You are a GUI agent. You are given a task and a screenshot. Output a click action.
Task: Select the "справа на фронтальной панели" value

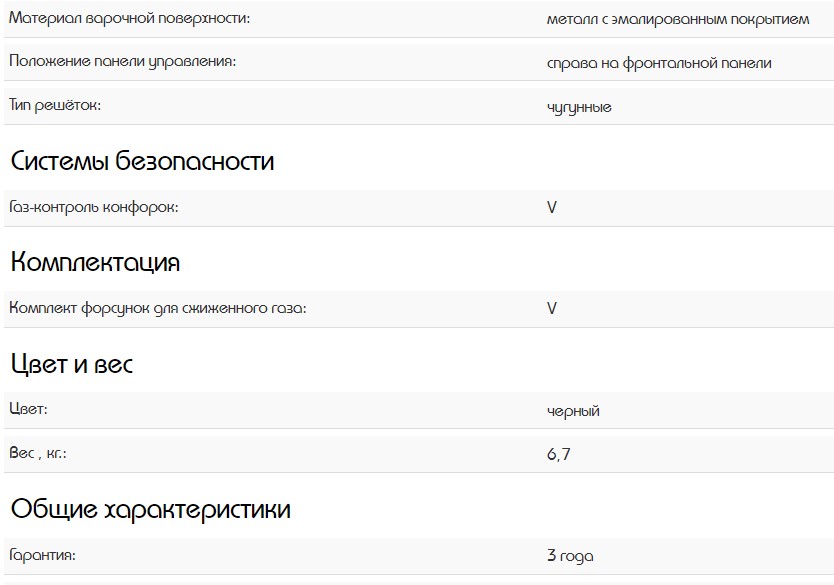[x=659, y=63]
